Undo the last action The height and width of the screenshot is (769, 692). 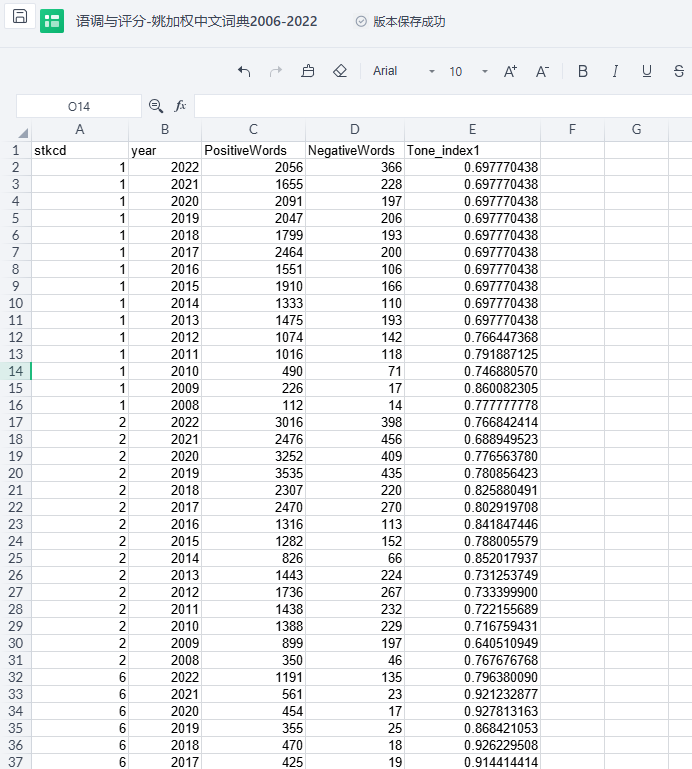[x=245, y=71]
